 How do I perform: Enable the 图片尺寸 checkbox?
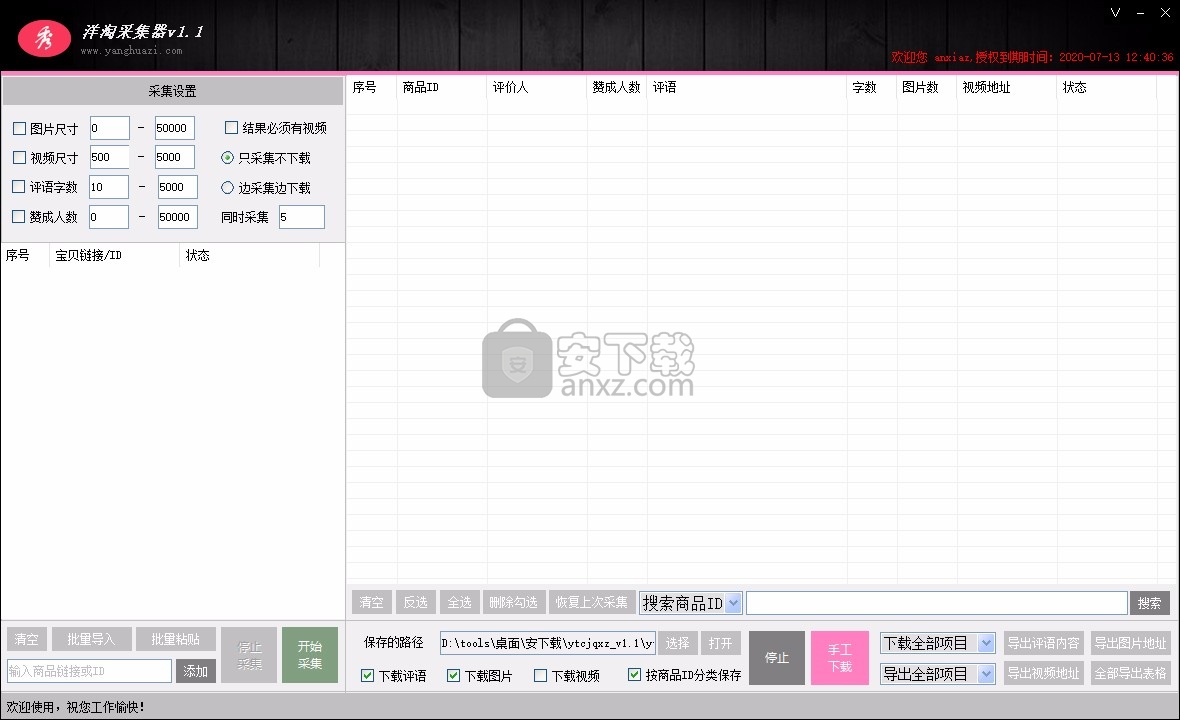(20, 129)
